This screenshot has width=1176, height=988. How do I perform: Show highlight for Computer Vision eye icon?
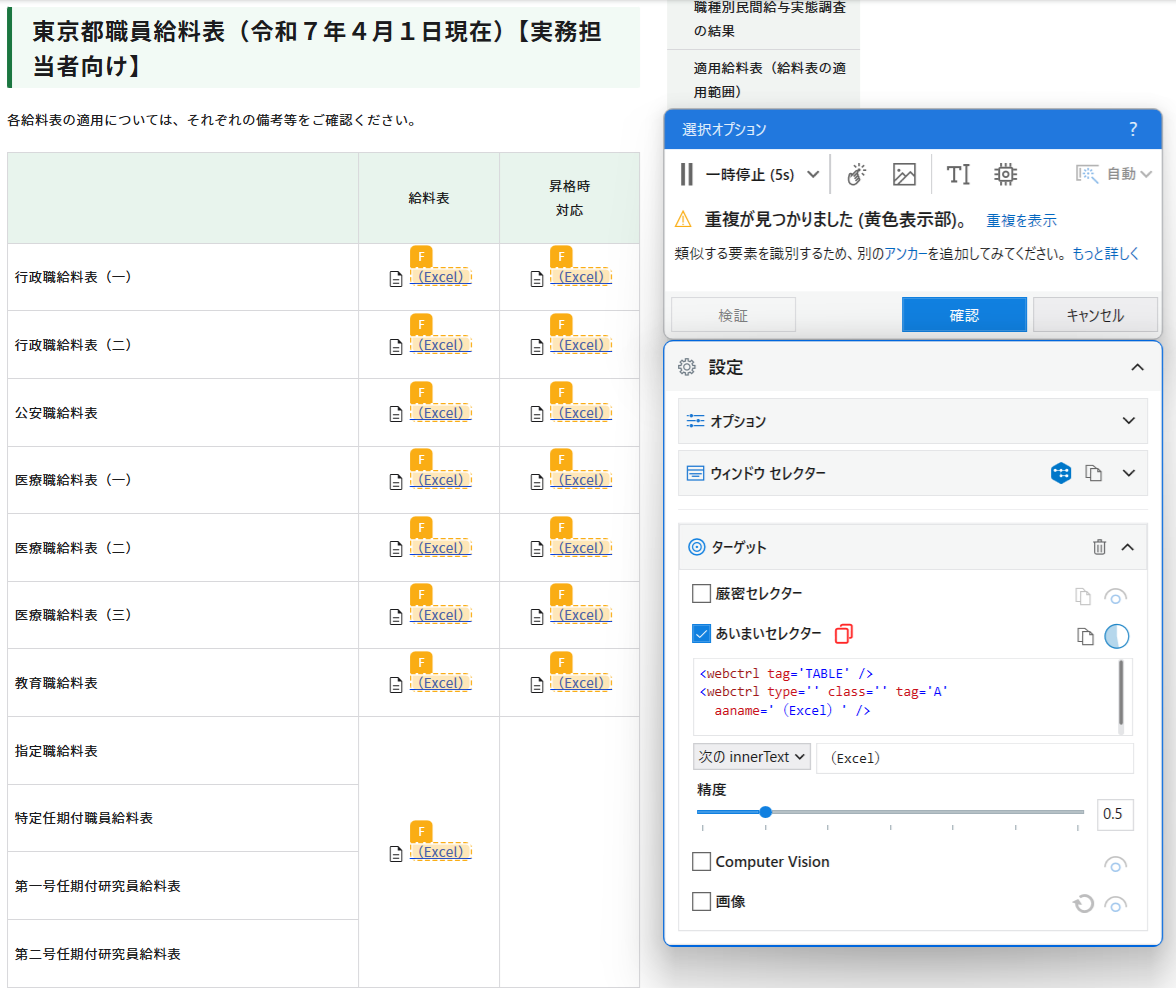(x=1115, y=865)
